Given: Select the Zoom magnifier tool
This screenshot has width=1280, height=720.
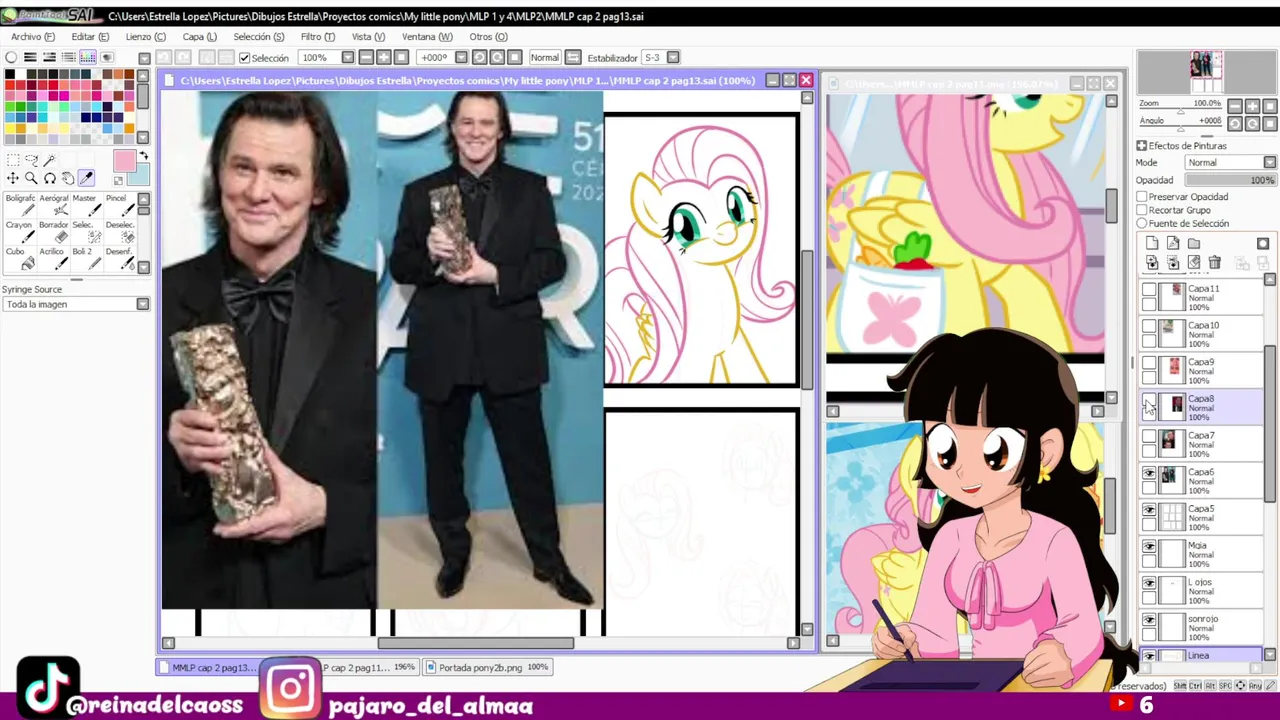Looking at the screenshot, I should pyautogui.click(x=31, y=178).
